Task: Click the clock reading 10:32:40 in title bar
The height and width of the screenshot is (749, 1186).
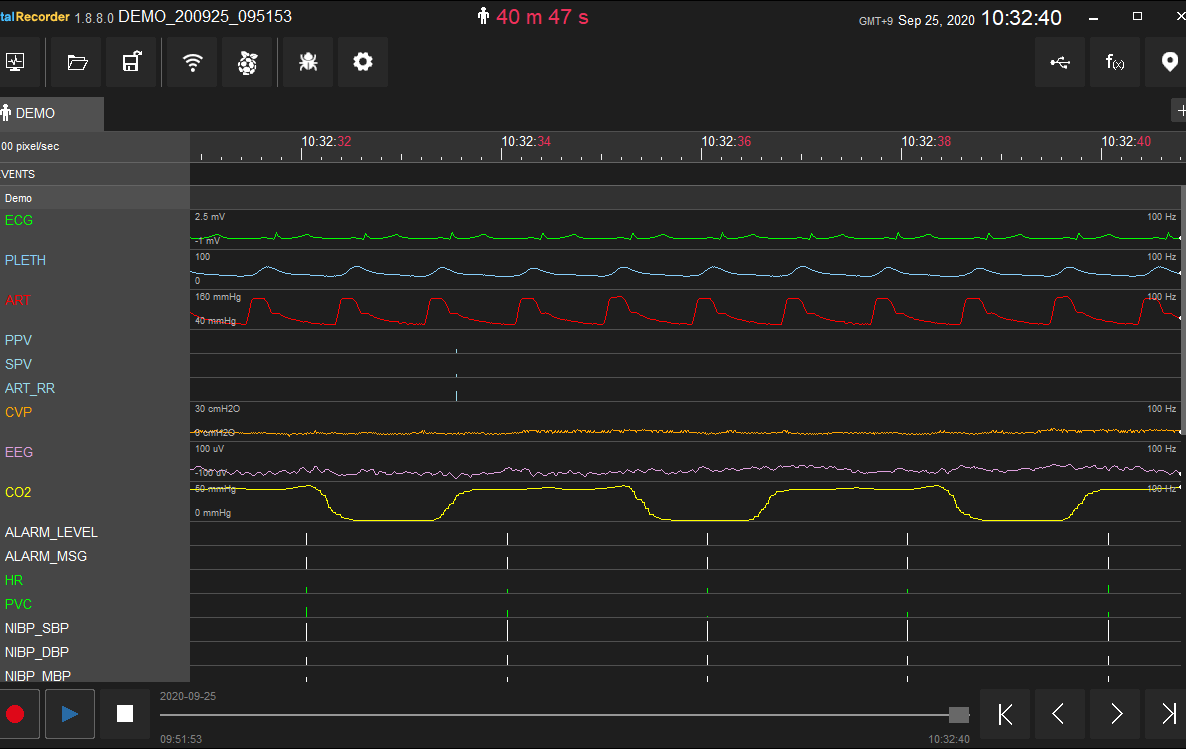Action: [x=1021, y=18]
